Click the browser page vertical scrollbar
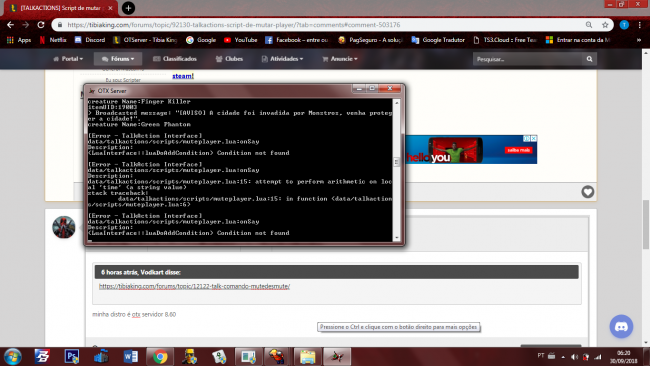This screenshot has height=366, width=650. pos(646,224)
